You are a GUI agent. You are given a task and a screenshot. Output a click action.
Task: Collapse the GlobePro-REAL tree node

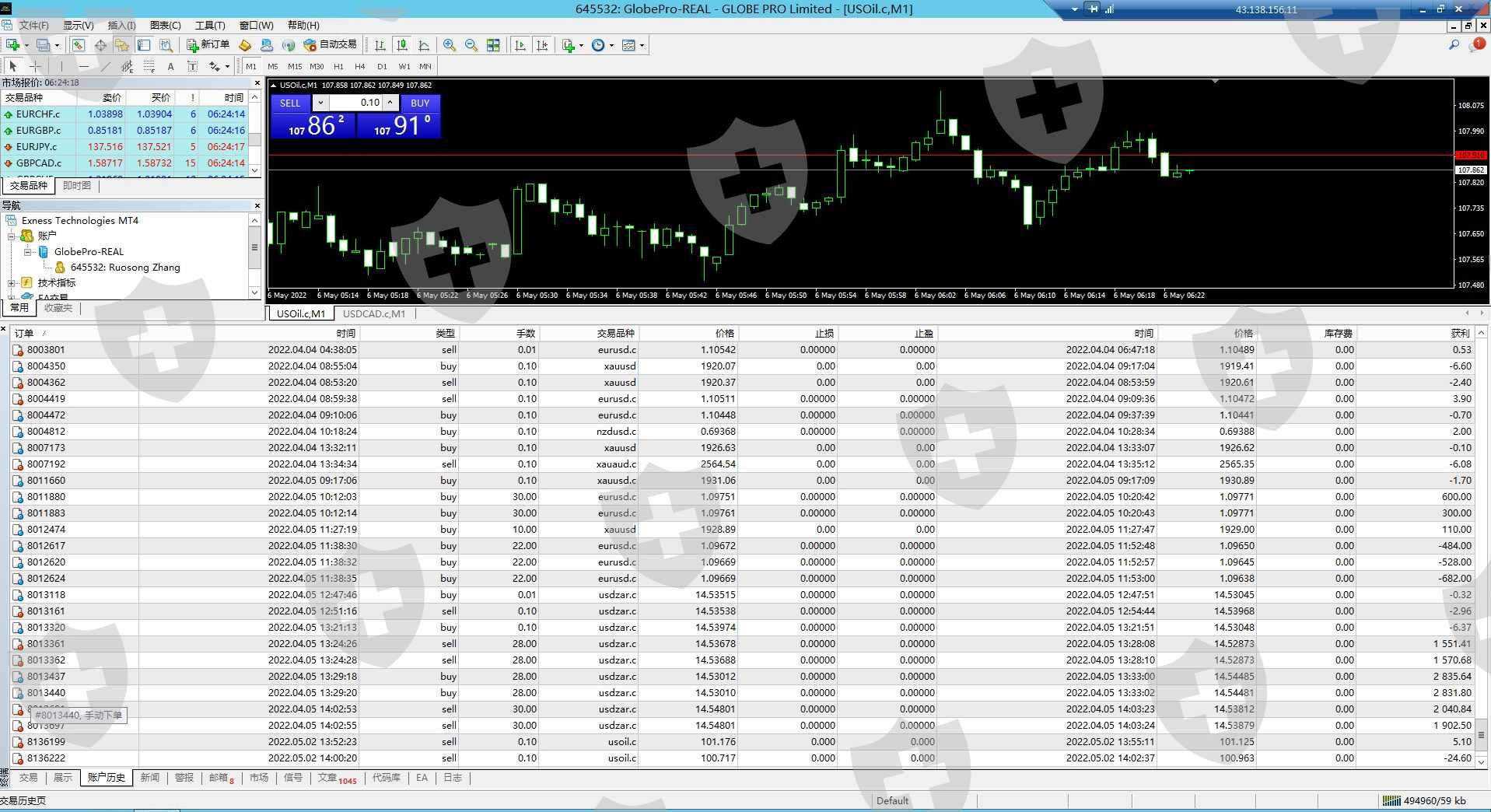(28, 252)
